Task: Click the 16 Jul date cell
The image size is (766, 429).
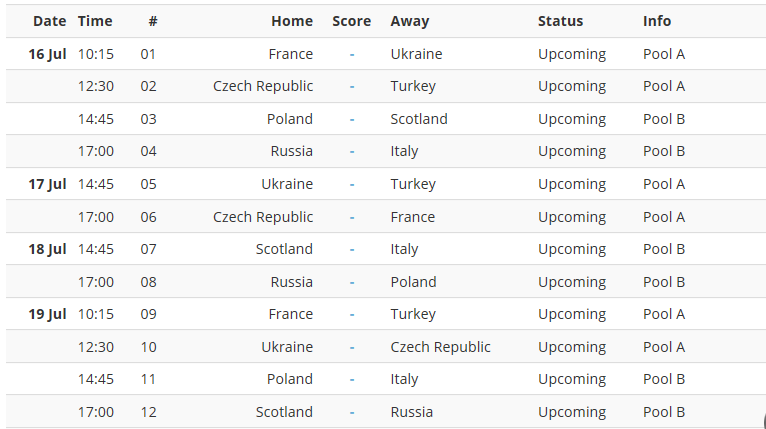Action: point(47,54)
